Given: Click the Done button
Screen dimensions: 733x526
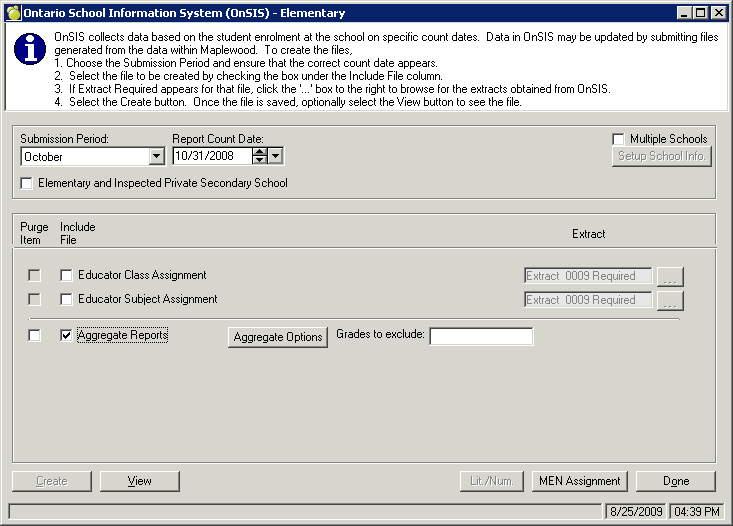Looking at the screenshot, I should point(676,481).
